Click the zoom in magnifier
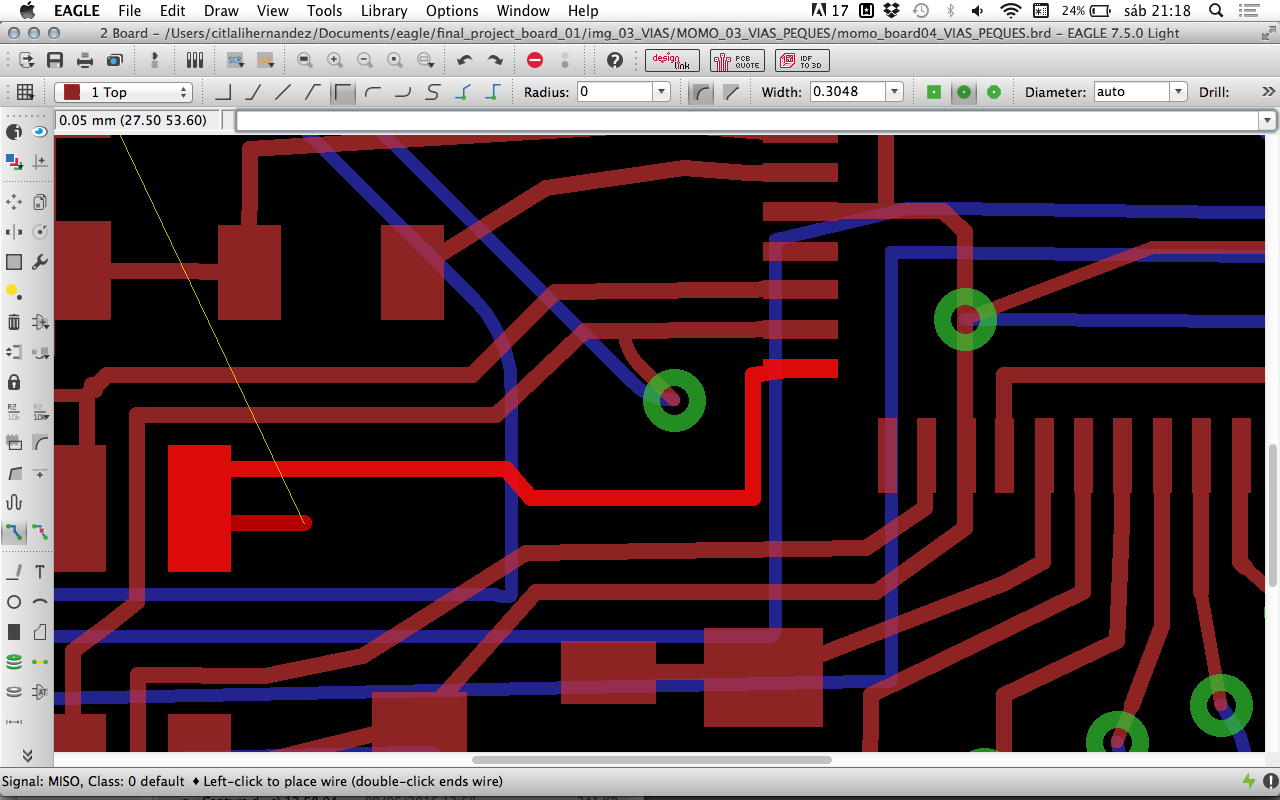Viewport: 1280px width, 800px height. click(335, 60)
